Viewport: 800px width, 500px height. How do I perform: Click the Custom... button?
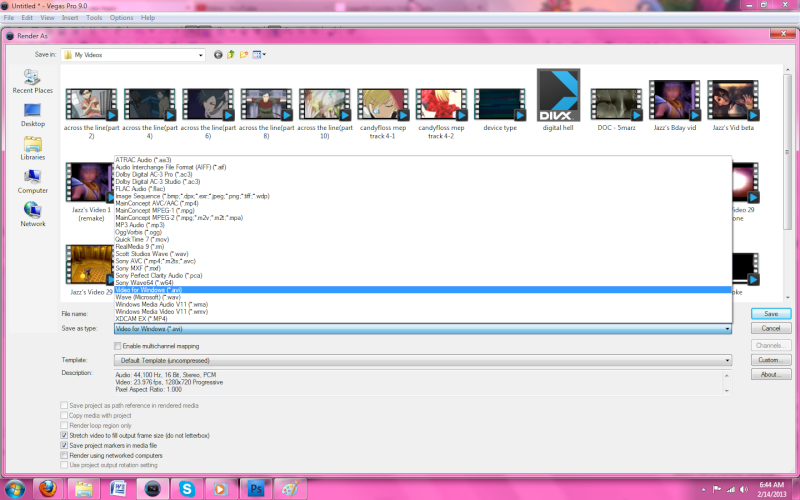(x=771, y=360)
